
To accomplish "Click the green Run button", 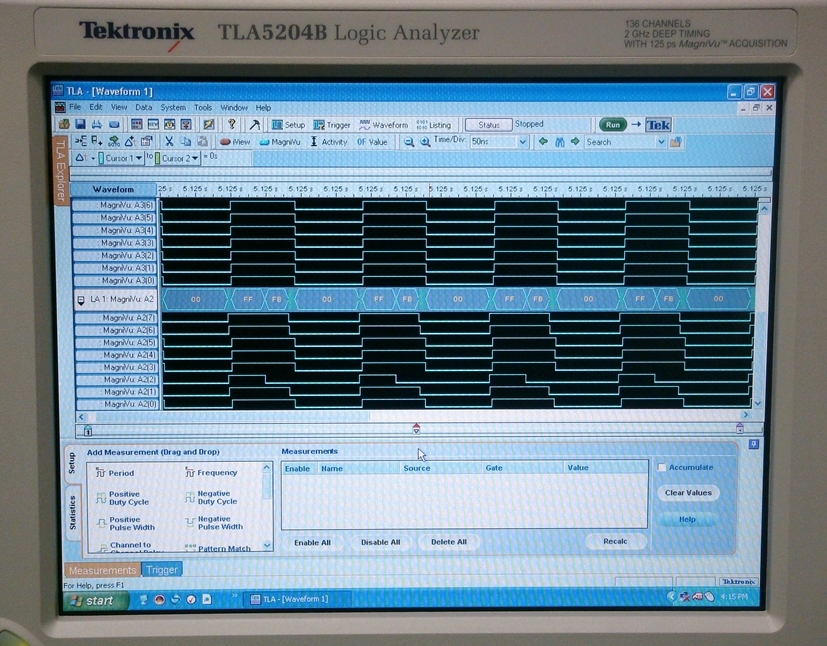I will click(x=613, y=125).
